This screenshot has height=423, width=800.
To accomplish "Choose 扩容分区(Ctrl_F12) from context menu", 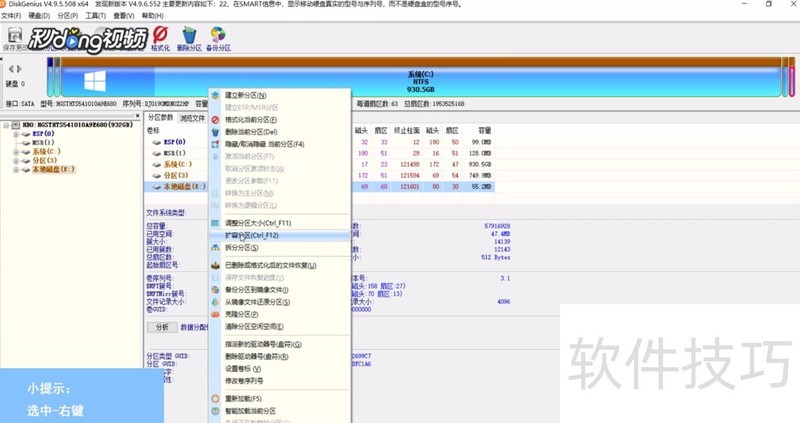I will tap(280, 235).
